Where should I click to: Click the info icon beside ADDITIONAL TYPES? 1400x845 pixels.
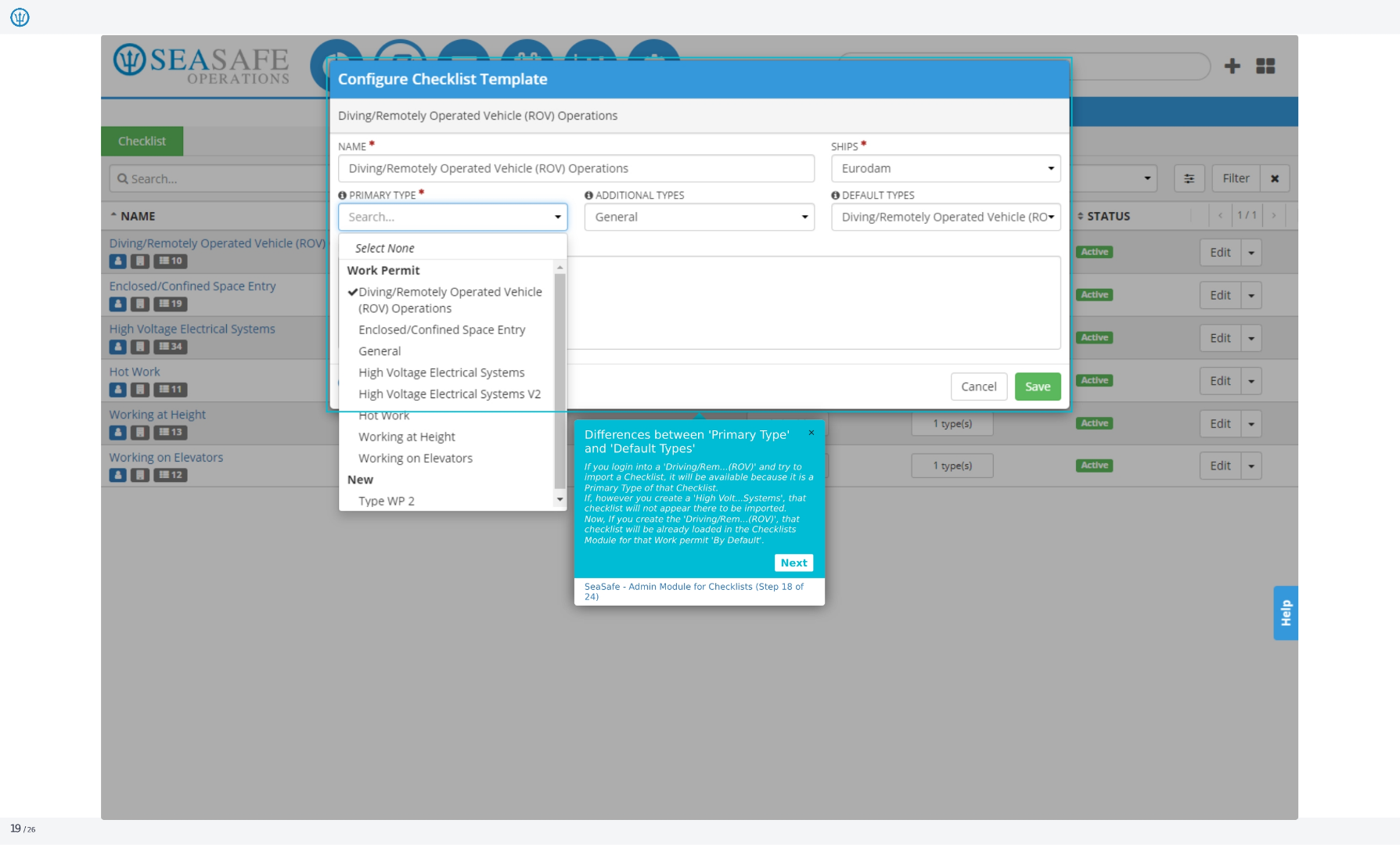[588, 196]
